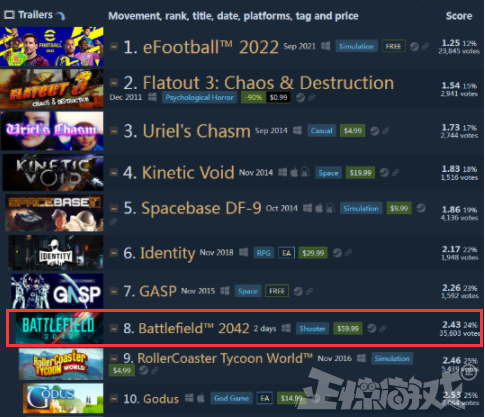The height and width of the screenshot is (417, 485).
Task: Open the GASP trailer thumbnail
Action: [x=57, y=291]
